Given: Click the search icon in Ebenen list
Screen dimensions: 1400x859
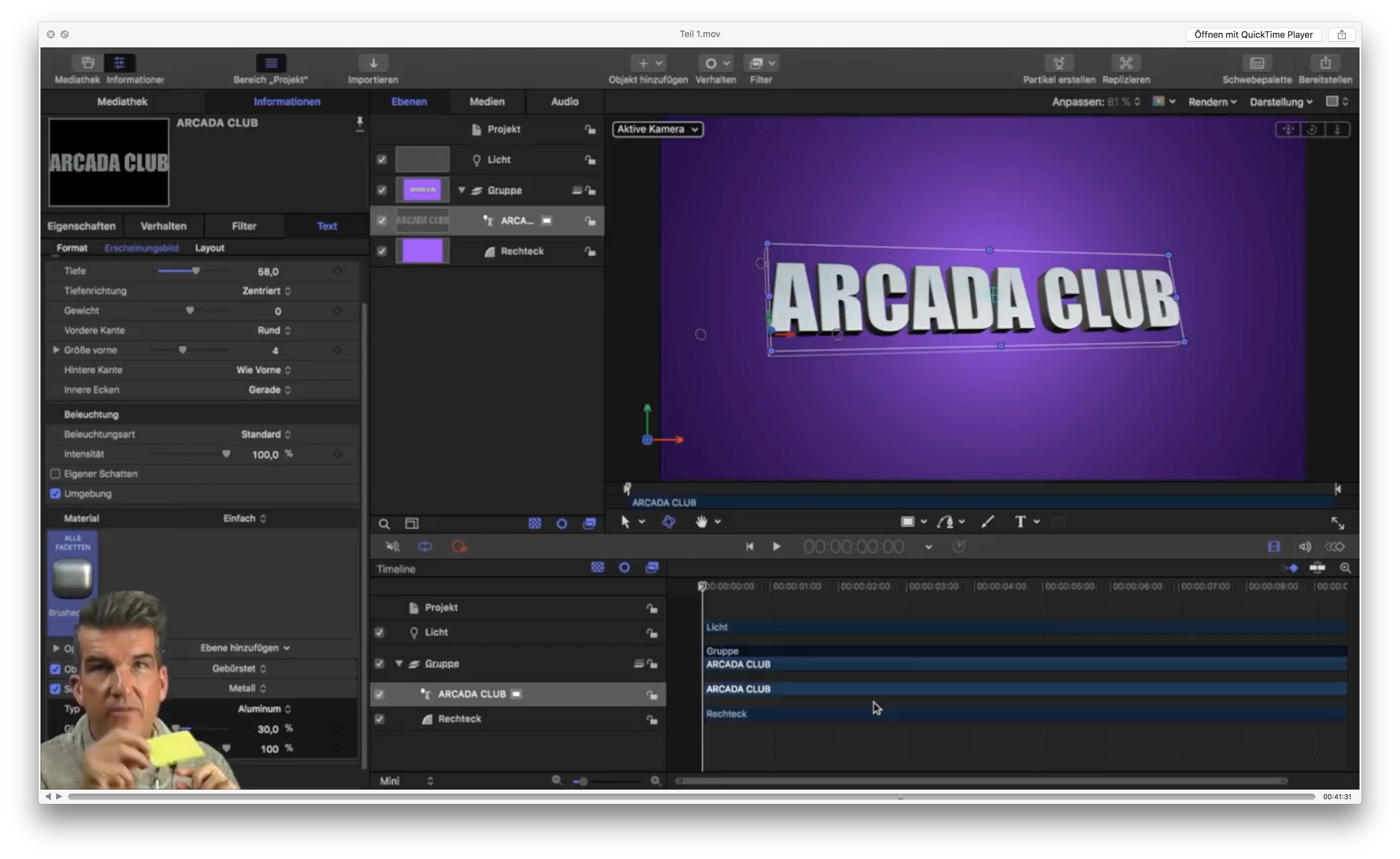Looking at the screenshot, I should click(x=384, y=524).
